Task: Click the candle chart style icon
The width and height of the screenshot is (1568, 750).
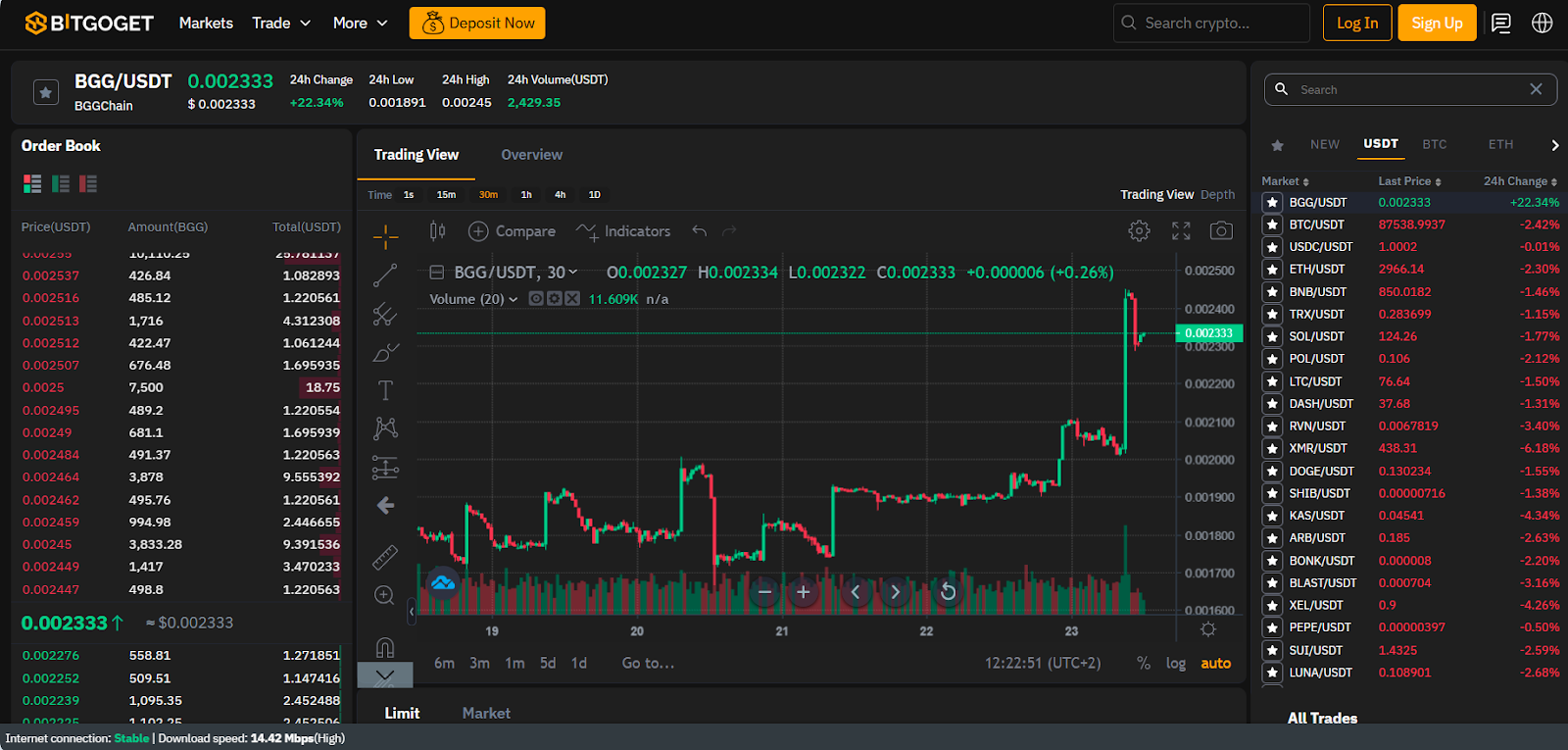Action: click(x=437, y=231)
